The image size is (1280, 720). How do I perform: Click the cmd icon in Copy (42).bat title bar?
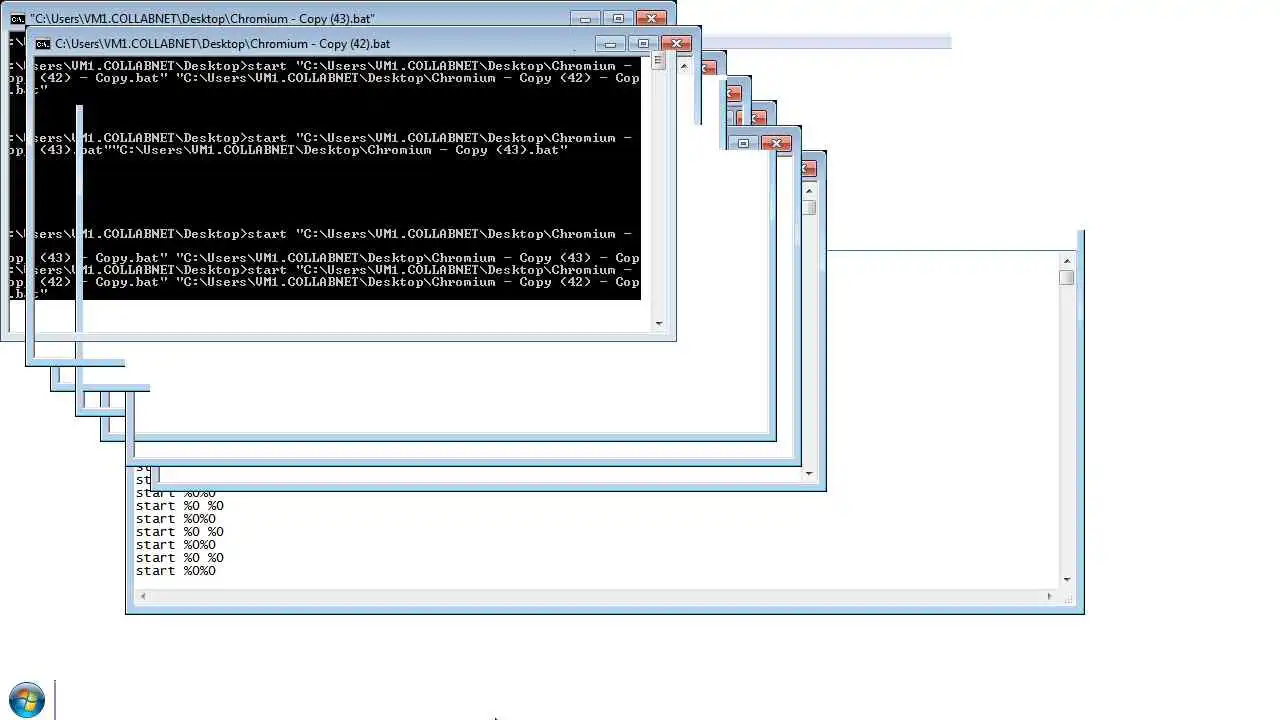pyautogui.click(x=43, y=44)
